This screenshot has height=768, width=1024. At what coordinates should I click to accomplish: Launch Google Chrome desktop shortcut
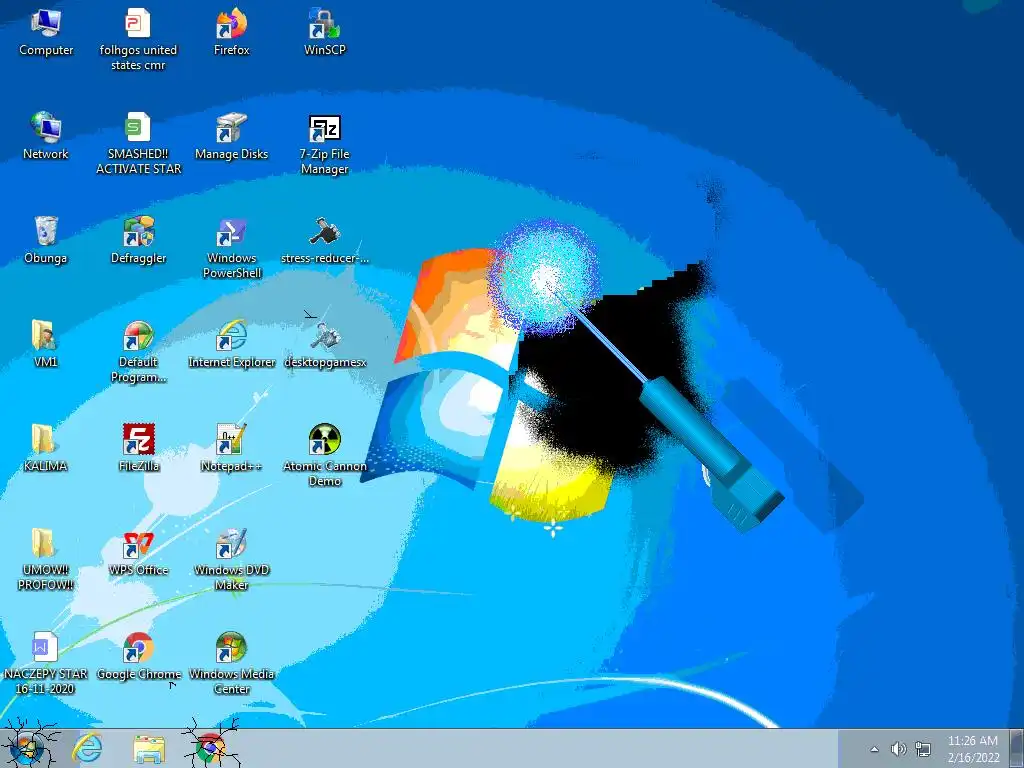(138, 656)
